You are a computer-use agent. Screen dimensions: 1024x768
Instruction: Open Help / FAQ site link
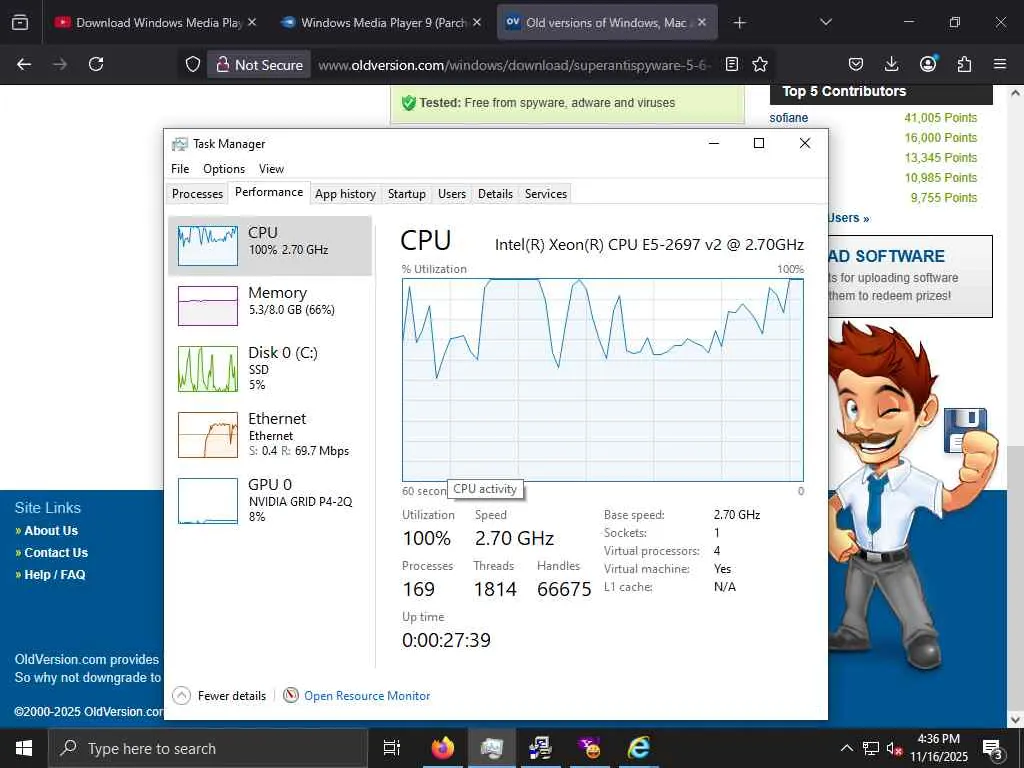55,575
